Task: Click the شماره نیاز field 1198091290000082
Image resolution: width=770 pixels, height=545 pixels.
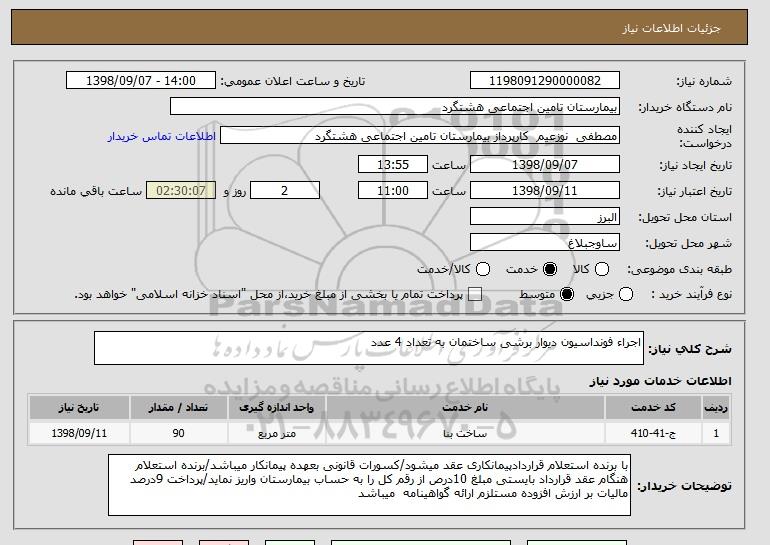Action: coord(545,81)
